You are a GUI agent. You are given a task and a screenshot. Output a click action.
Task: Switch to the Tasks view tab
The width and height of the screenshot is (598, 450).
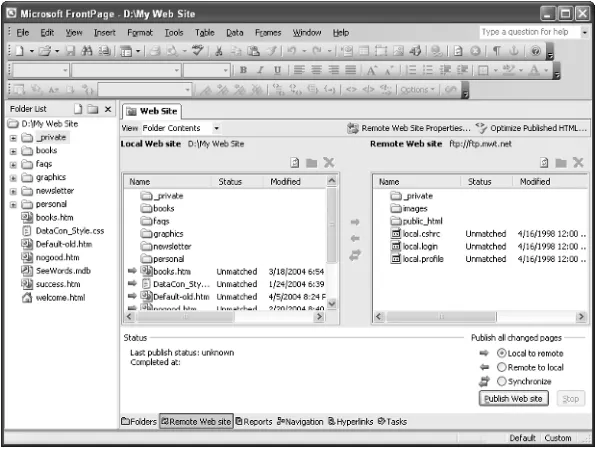coord(392,422)
